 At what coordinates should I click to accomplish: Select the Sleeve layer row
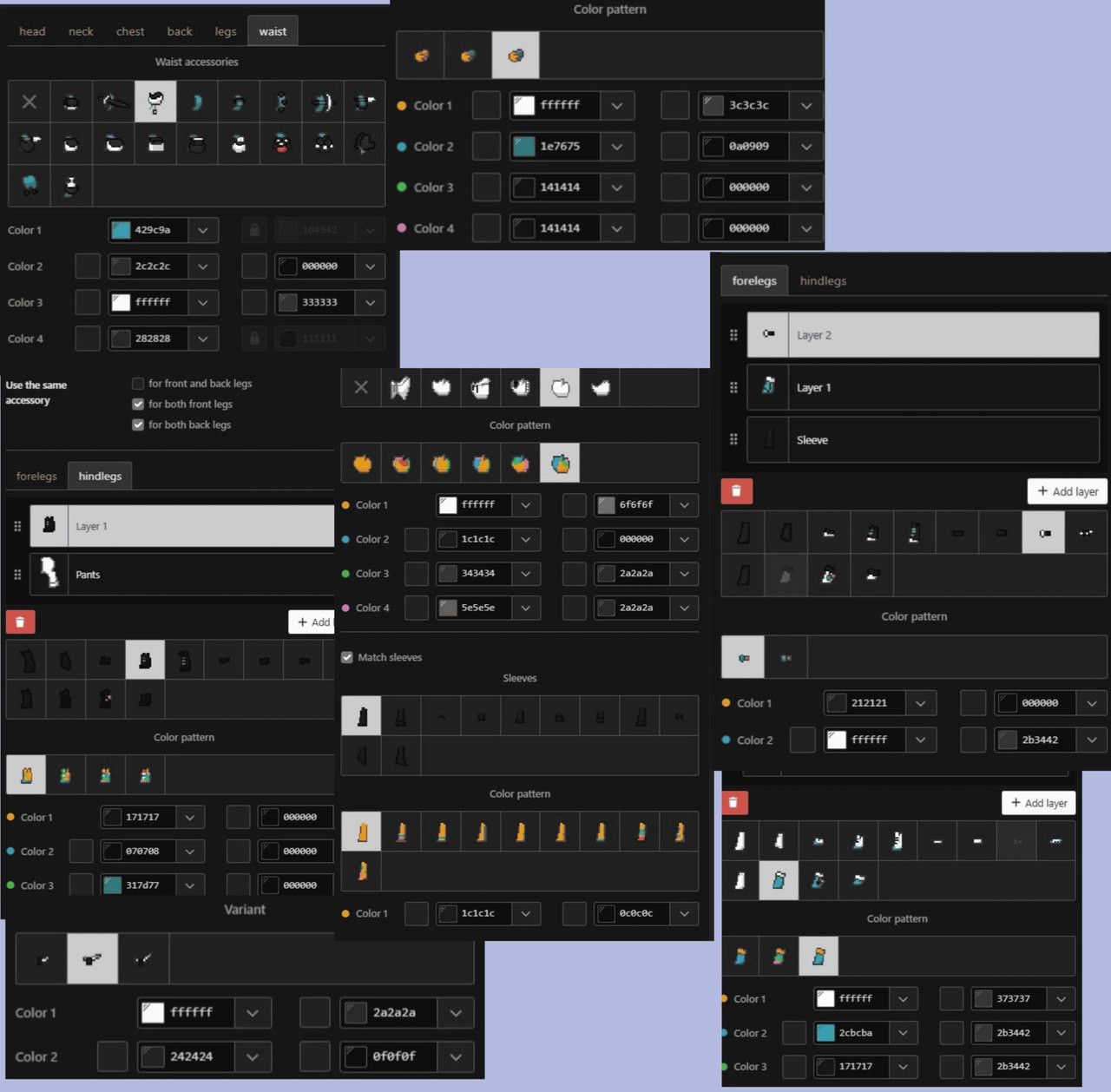(x=923, y=440)
